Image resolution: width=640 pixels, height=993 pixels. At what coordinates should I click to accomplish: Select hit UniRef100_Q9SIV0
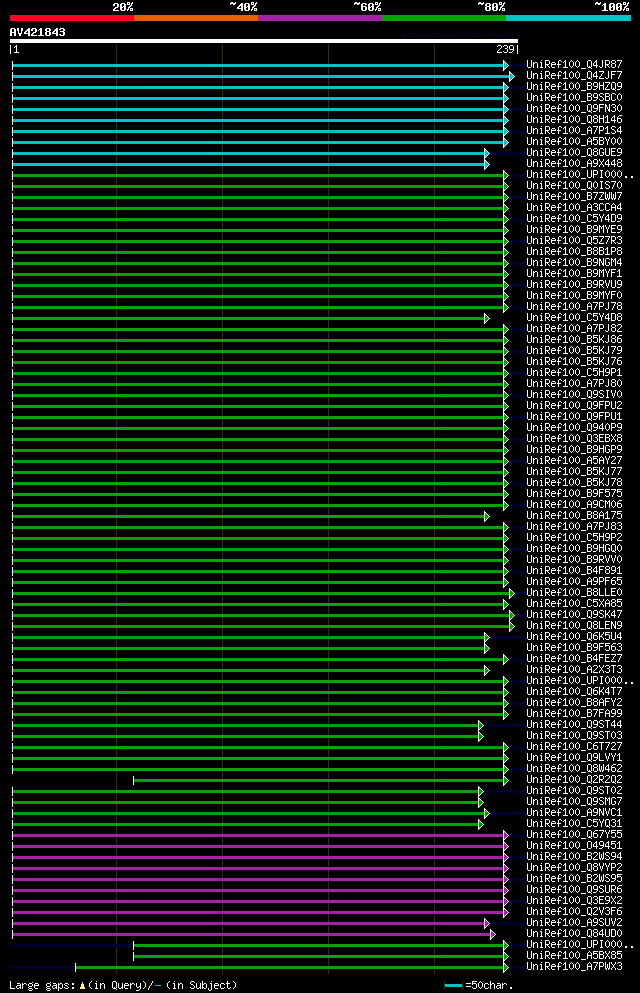[x=574, y=395]
